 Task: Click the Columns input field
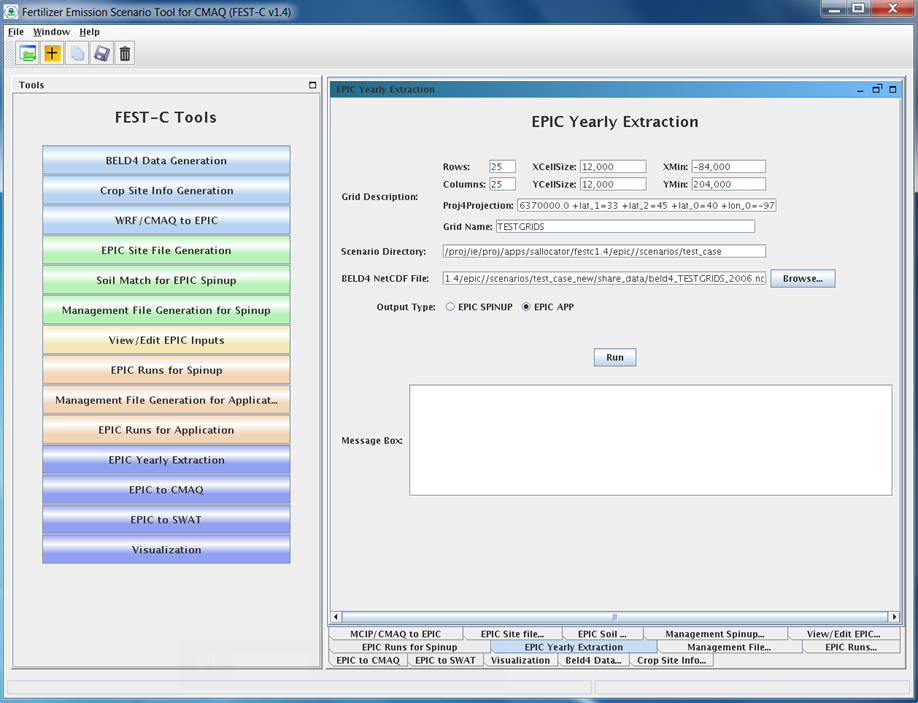(x=502, y=184)
